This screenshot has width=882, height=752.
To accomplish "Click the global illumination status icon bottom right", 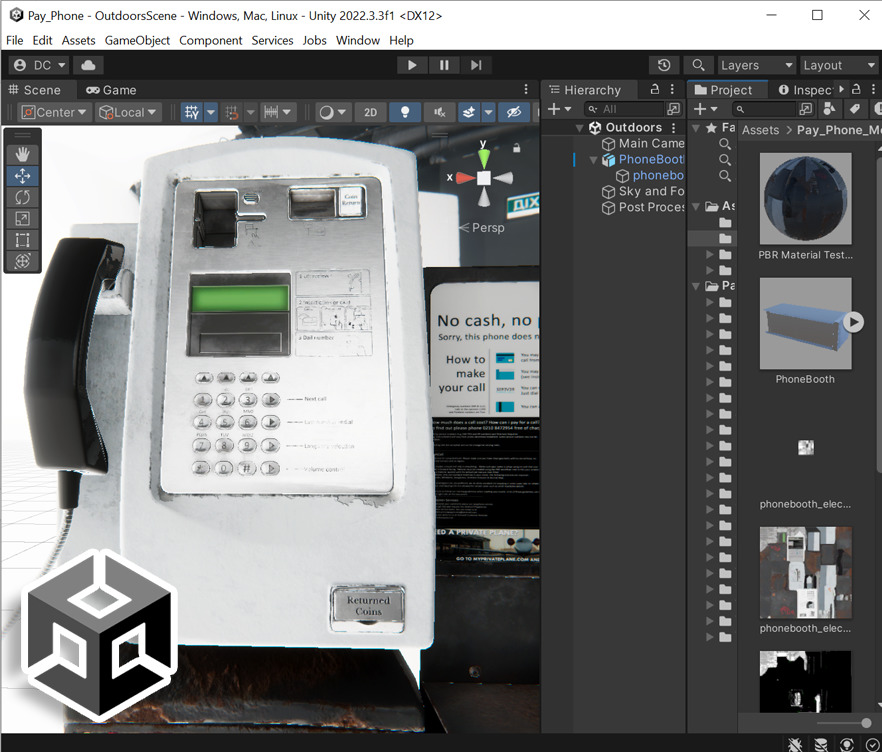I will point(847,744).
